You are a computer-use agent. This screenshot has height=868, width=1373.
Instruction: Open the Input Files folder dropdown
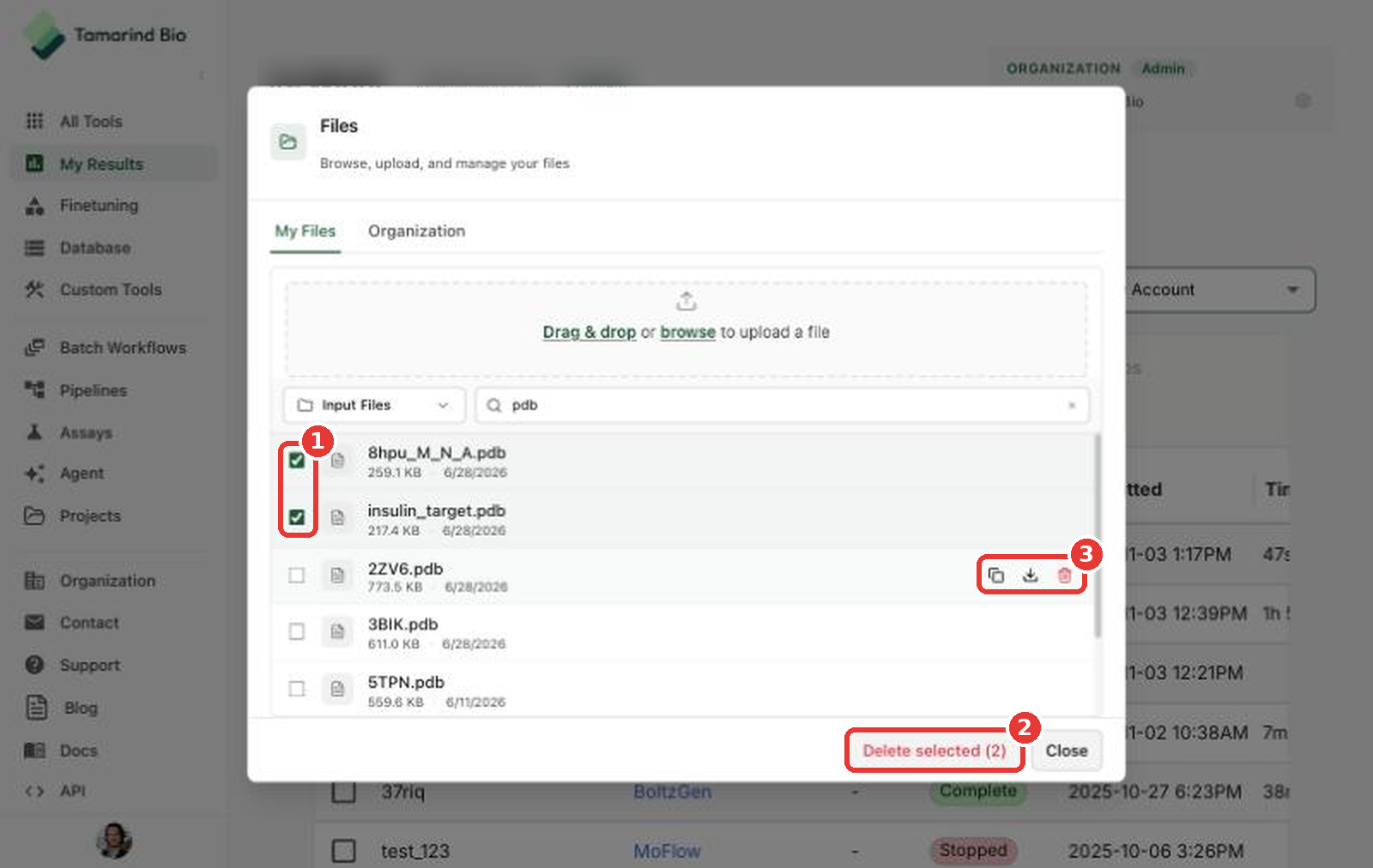point(374,405)
